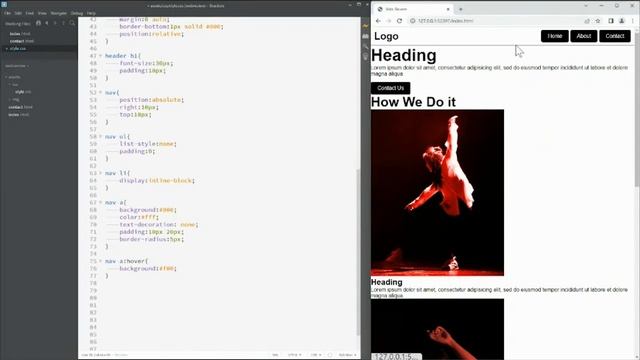Reload the page in Chrome
Viewport: 640px width, 360px height.
coord(400,21)
